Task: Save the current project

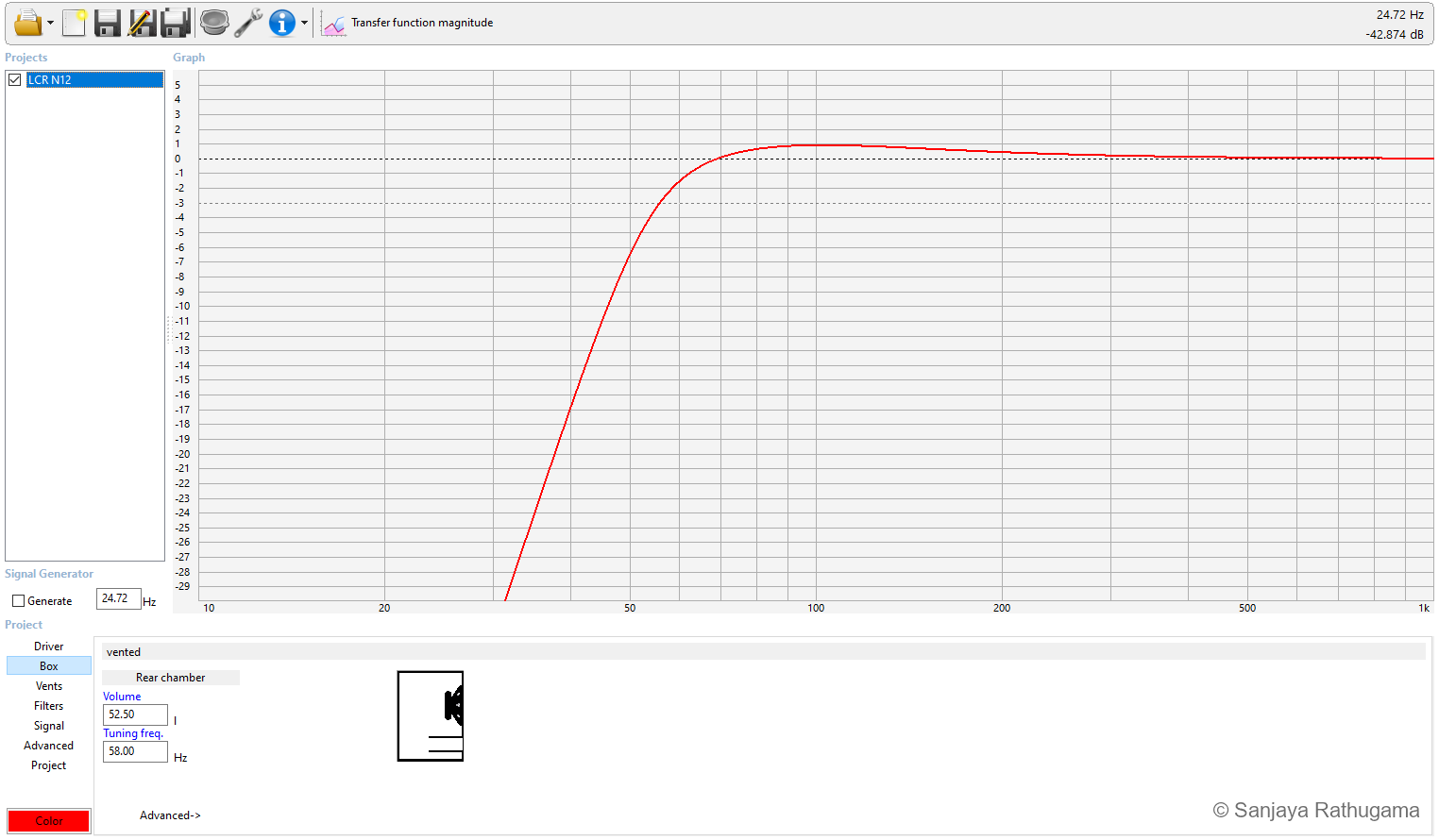Action: 108,23
